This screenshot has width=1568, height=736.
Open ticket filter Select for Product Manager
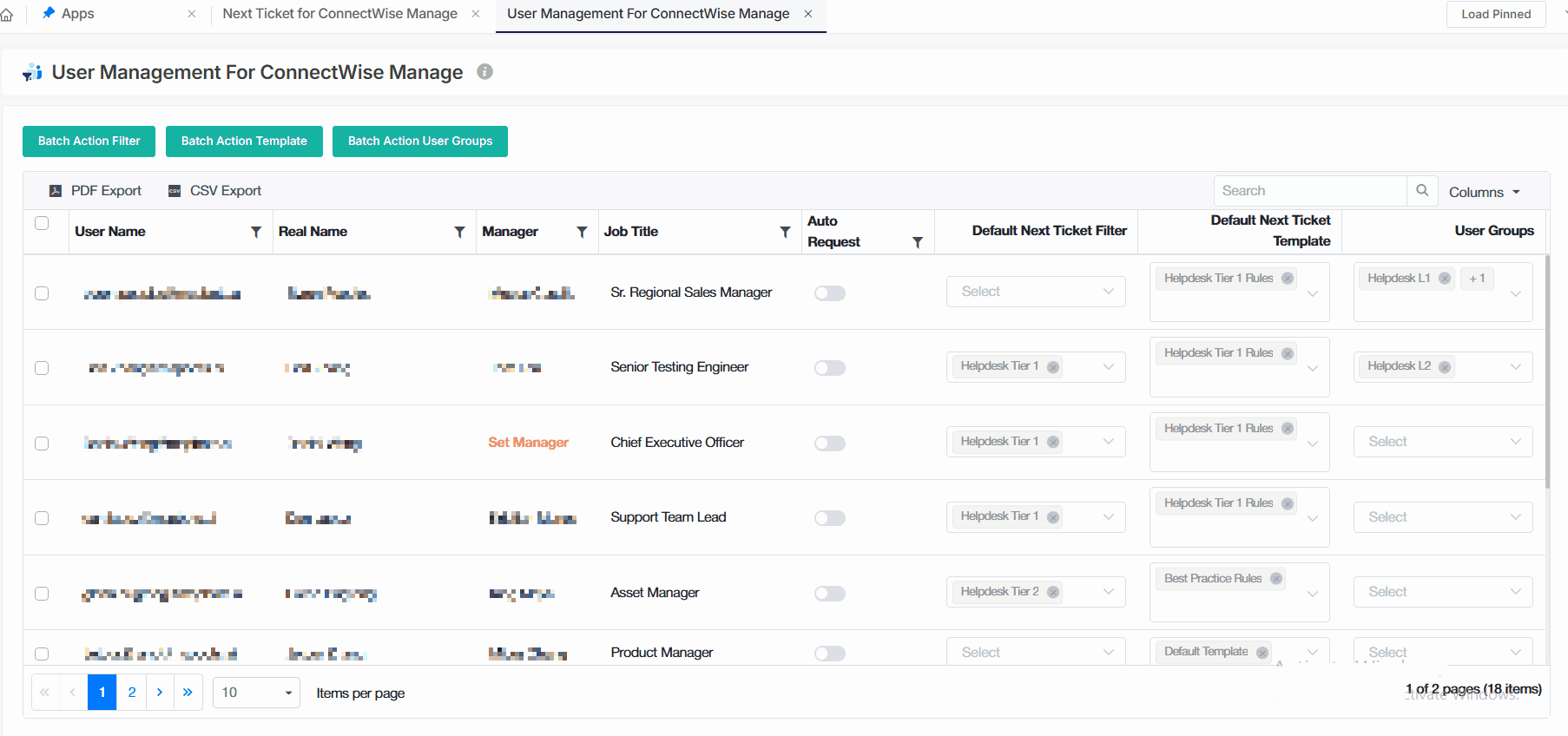1036,652
